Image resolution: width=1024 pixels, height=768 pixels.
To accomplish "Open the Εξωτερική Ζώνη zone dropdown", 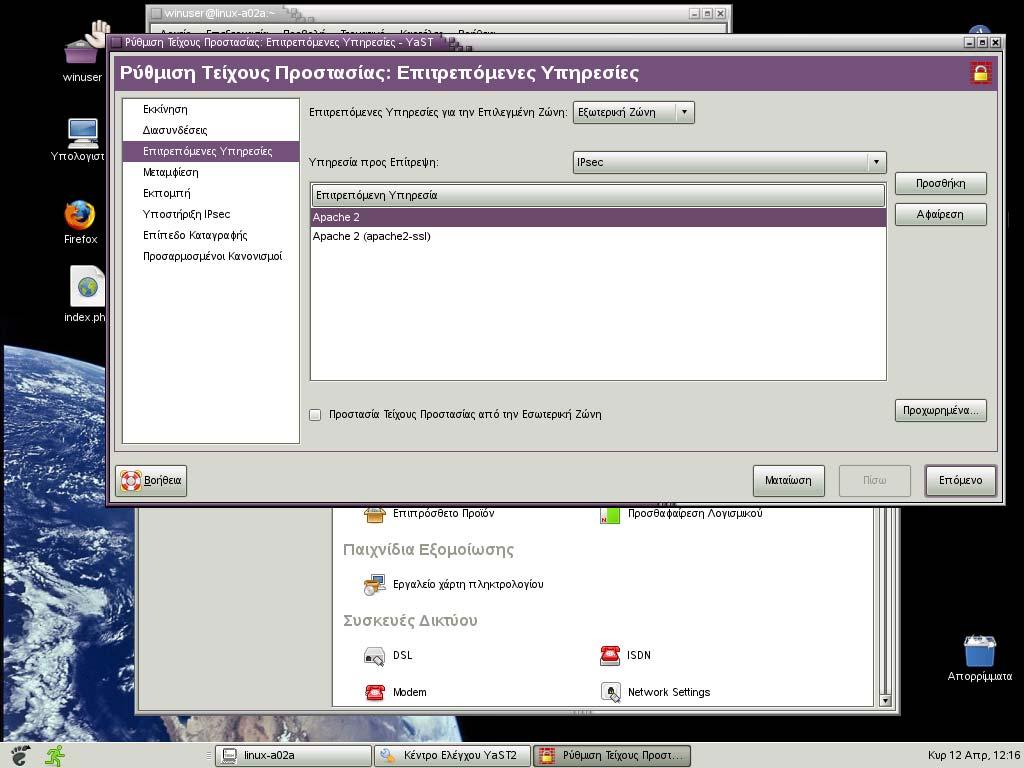I will 633,112.
